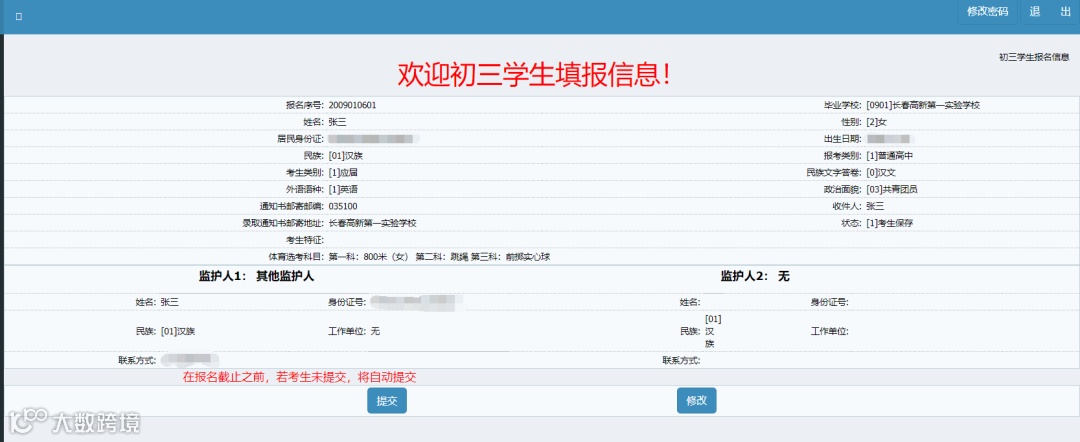1080x442 pixels.
Task: Click 考生类别 value [1]应届
Action: (343, 172)
